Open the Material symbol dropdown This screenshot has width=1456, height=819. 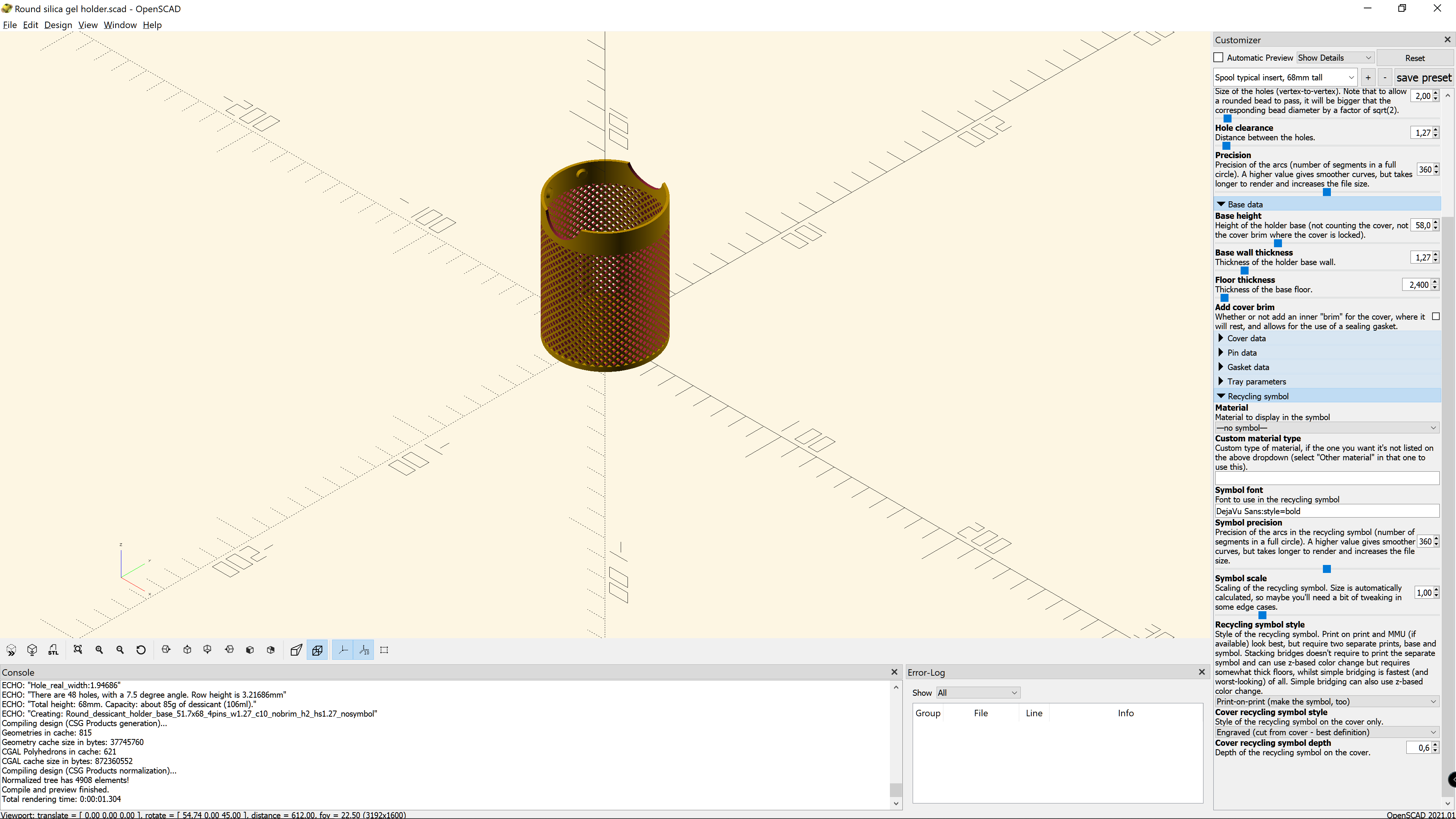(1327, 428)
